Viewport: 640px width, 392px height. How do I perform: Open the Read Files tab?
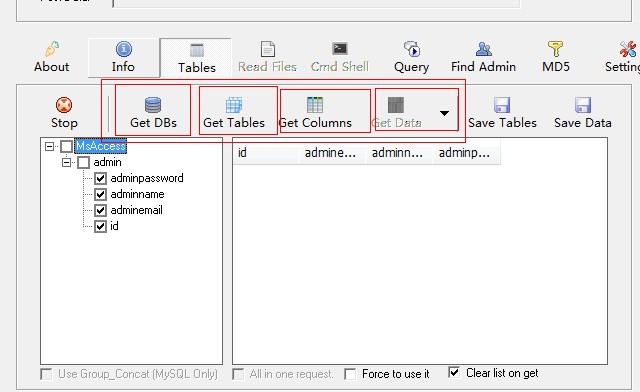[x=267, y=58]
